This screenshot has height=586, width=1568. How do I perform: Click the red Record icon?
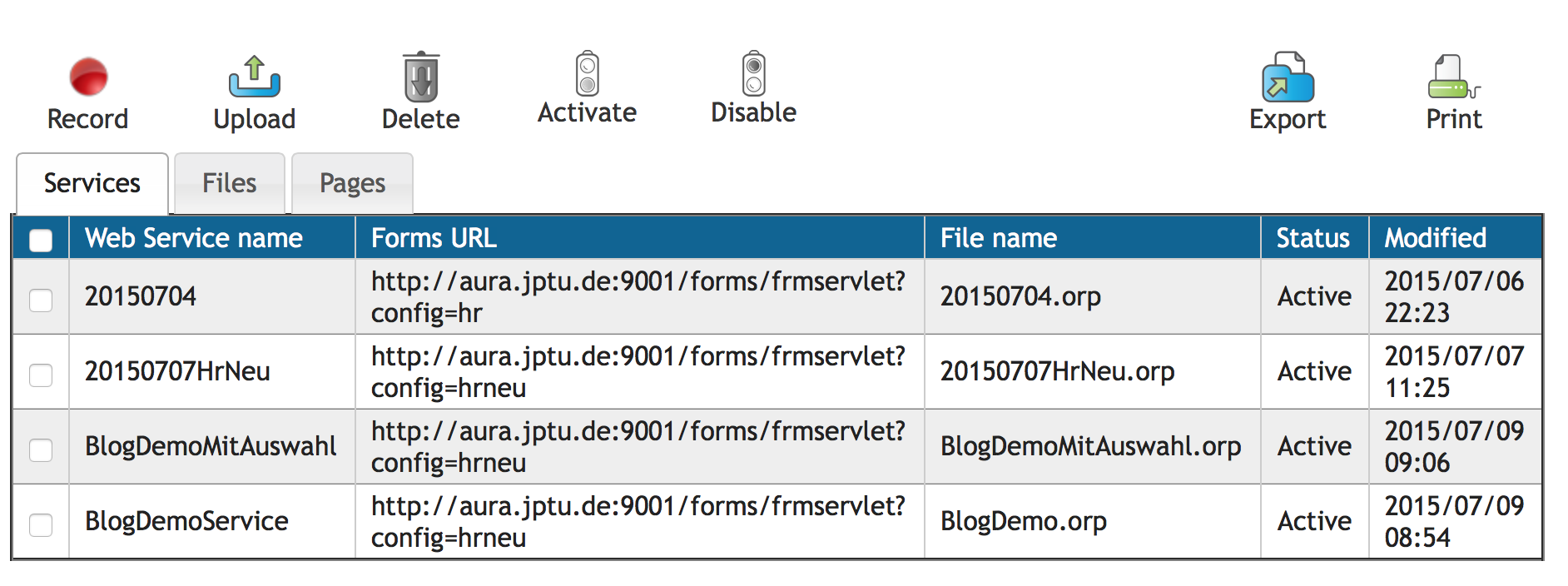[88, 77]
